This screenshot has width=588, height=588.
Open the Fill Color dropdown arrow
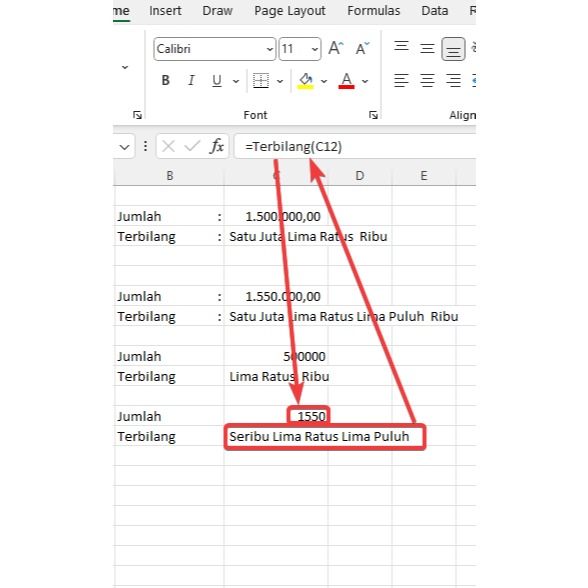click(324, 81)
